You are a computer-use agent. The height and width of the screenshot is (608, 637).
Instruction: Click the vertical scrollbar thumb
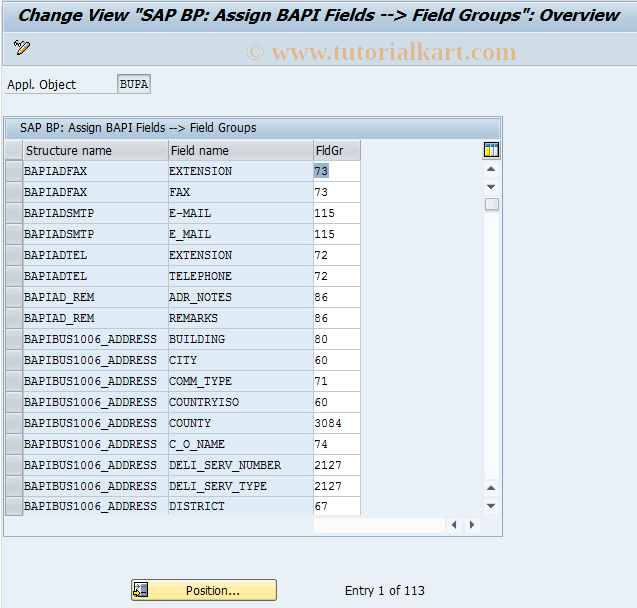[x=492, y=204]
